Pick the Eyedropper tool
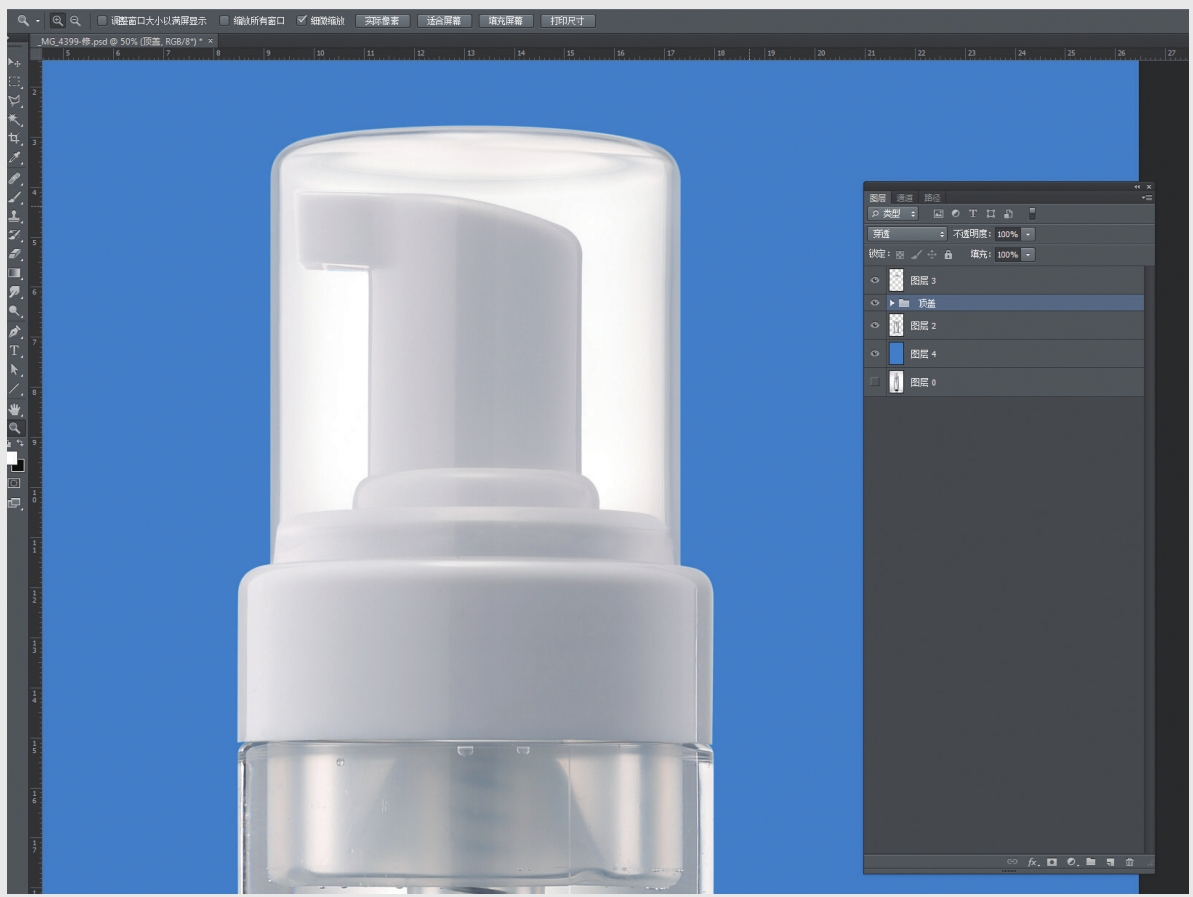The image size is (1193, 897). tap(14, 158)
